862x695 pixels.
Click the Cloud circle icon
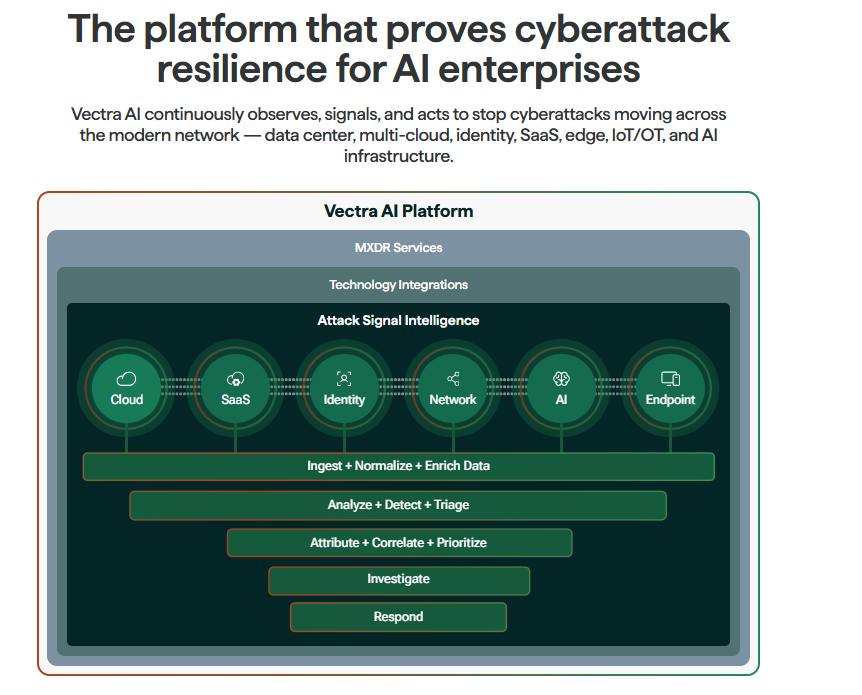pos(126,379)
